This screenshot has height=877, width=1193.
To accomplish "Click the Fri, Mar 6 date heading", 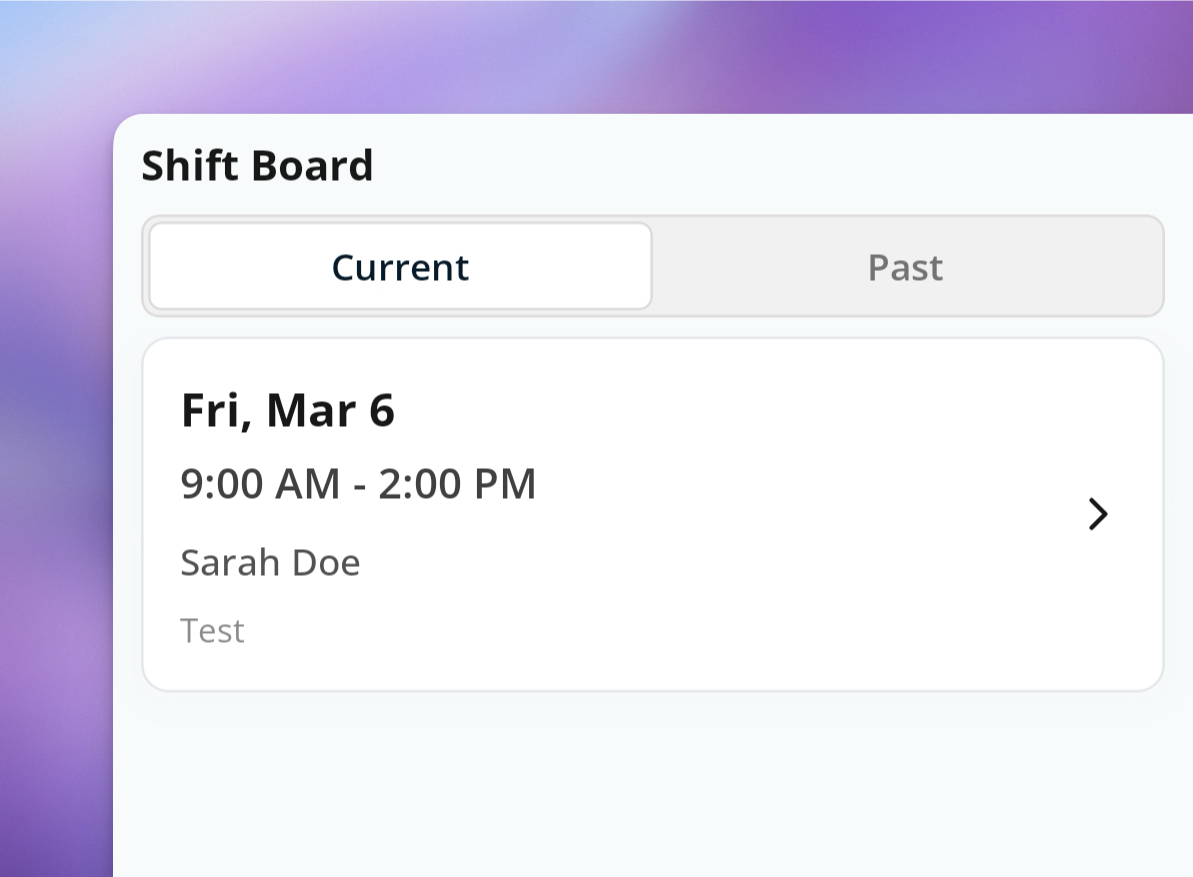I will [288, 410].
